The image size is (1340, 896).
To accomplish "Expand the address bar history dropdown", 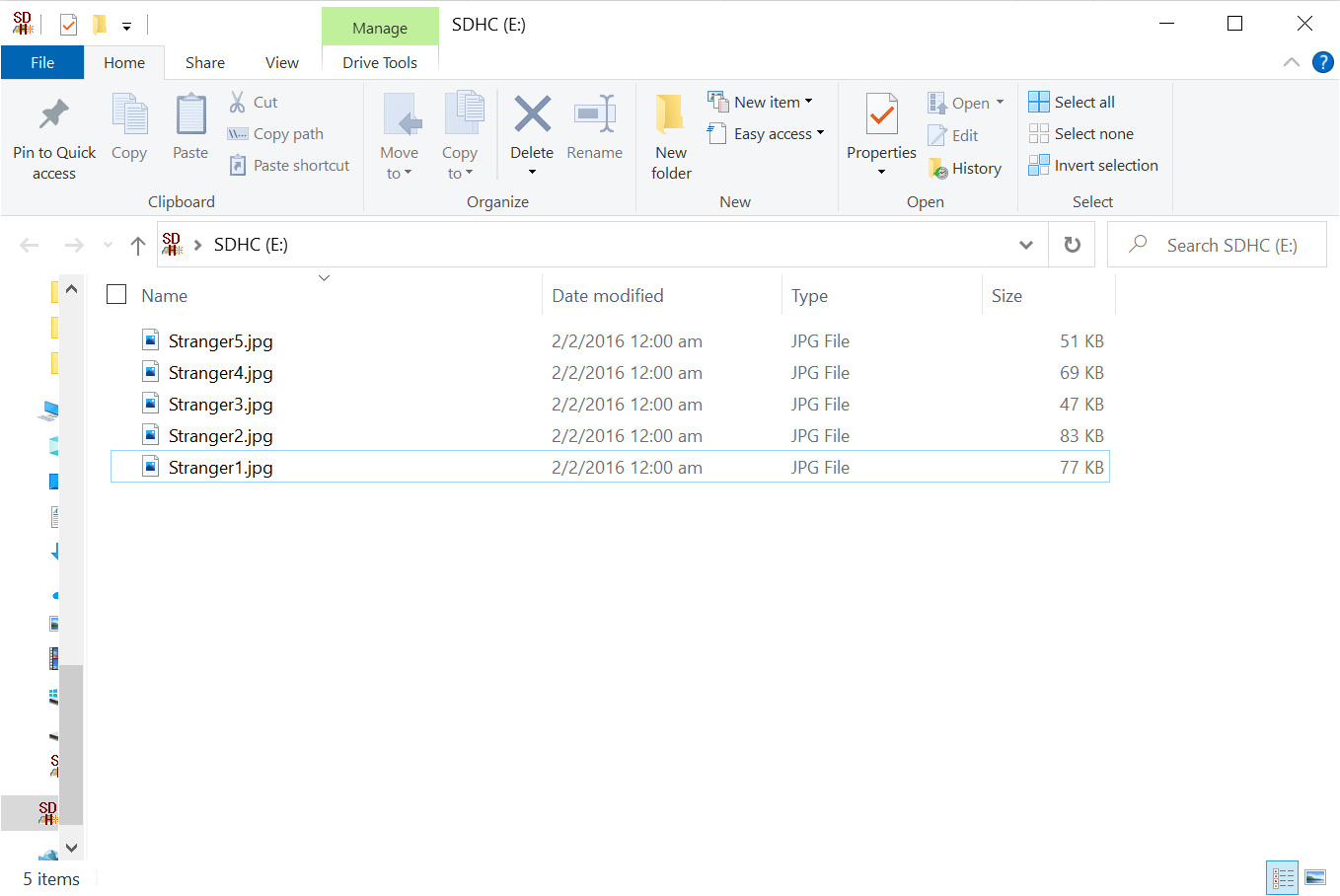I will point(1026,245).
